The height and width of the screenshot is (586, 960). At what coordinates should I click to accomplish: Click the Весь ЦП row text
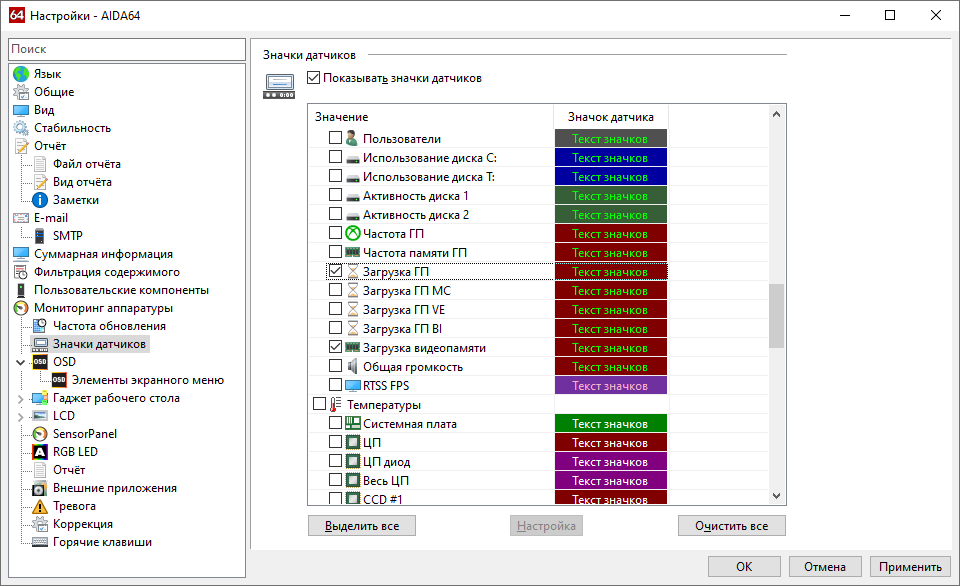click(386, 481)
